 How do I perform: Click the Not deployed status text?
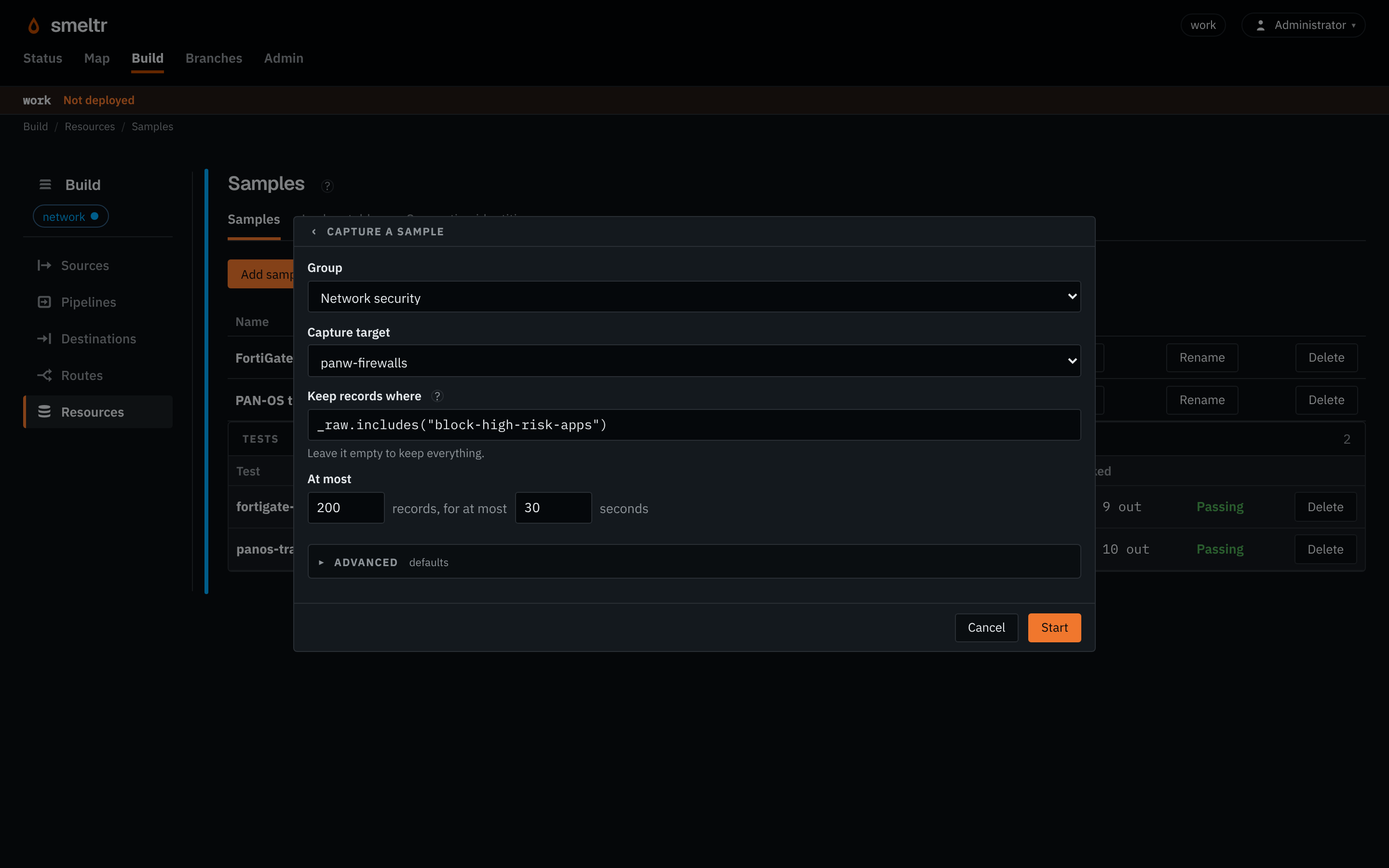99,100
